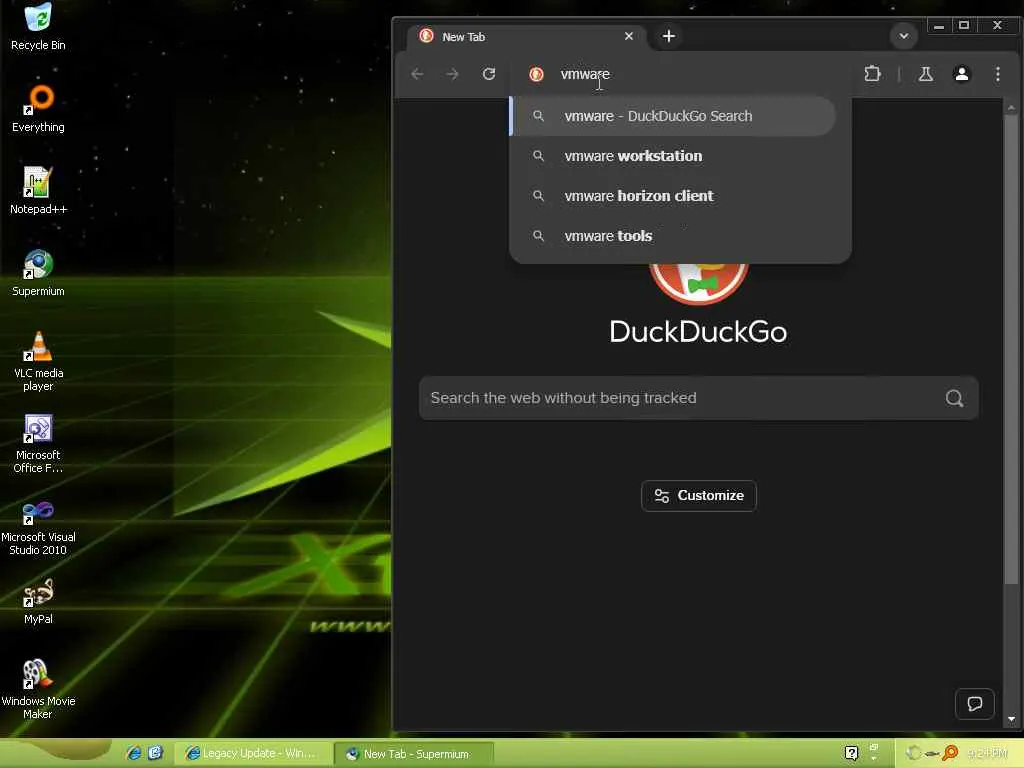The width and height of the screenshot is (1024, 768).
Task: Click the help question mark tray icon
Action: (851, 753)
